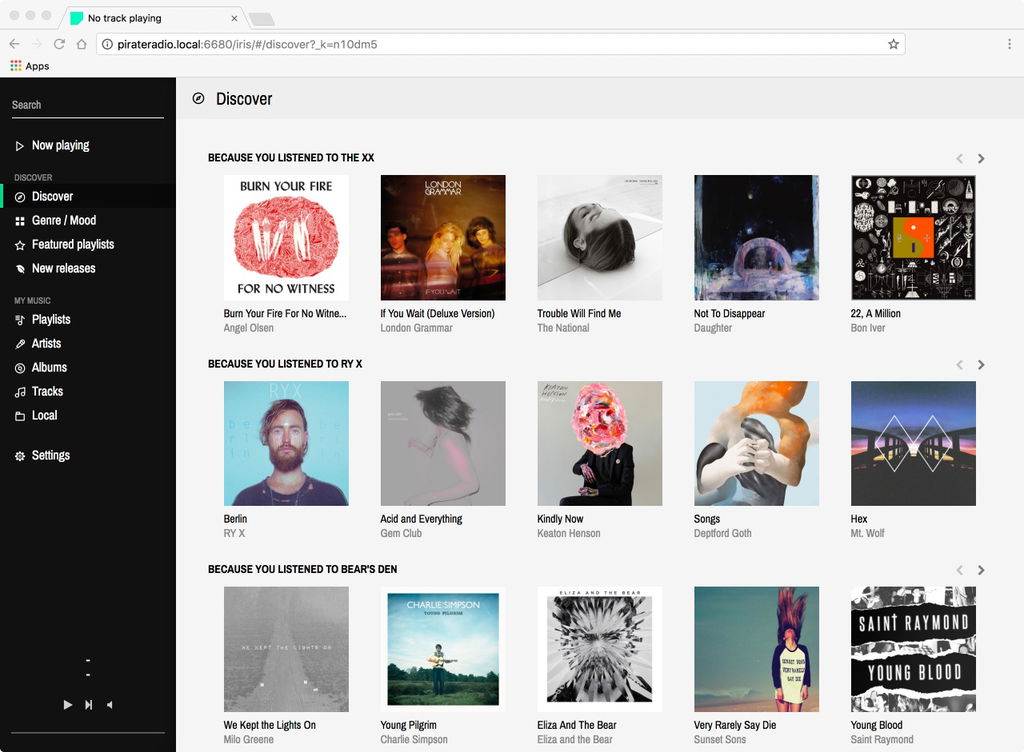Image resolution: width=1024 pixels, height=752 pixels.
Task: Click the Now playing play icon
Action: (x=20, y=146)
